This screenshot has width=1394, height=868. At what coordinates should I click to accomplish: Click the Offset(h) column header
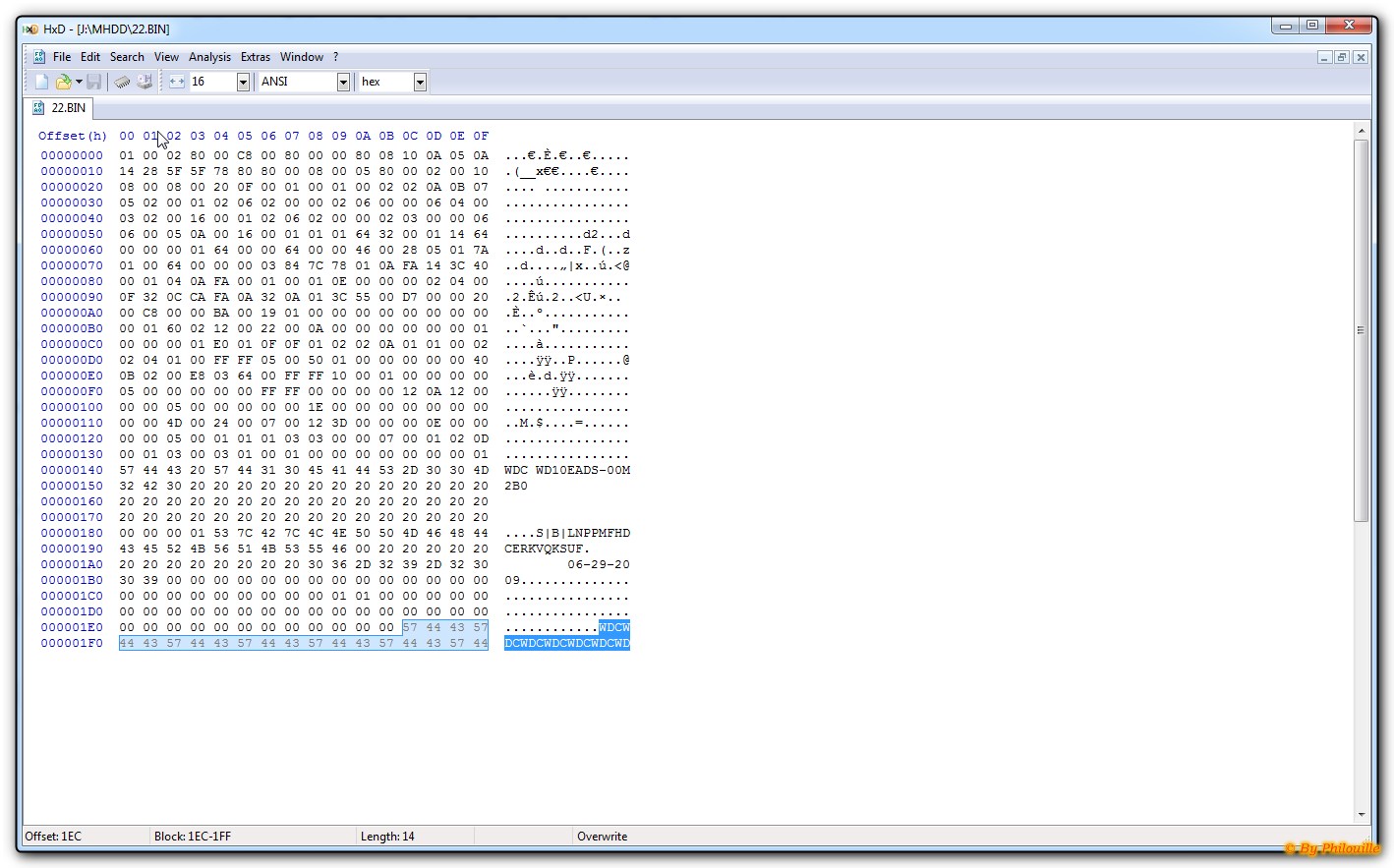pos(73,136)
